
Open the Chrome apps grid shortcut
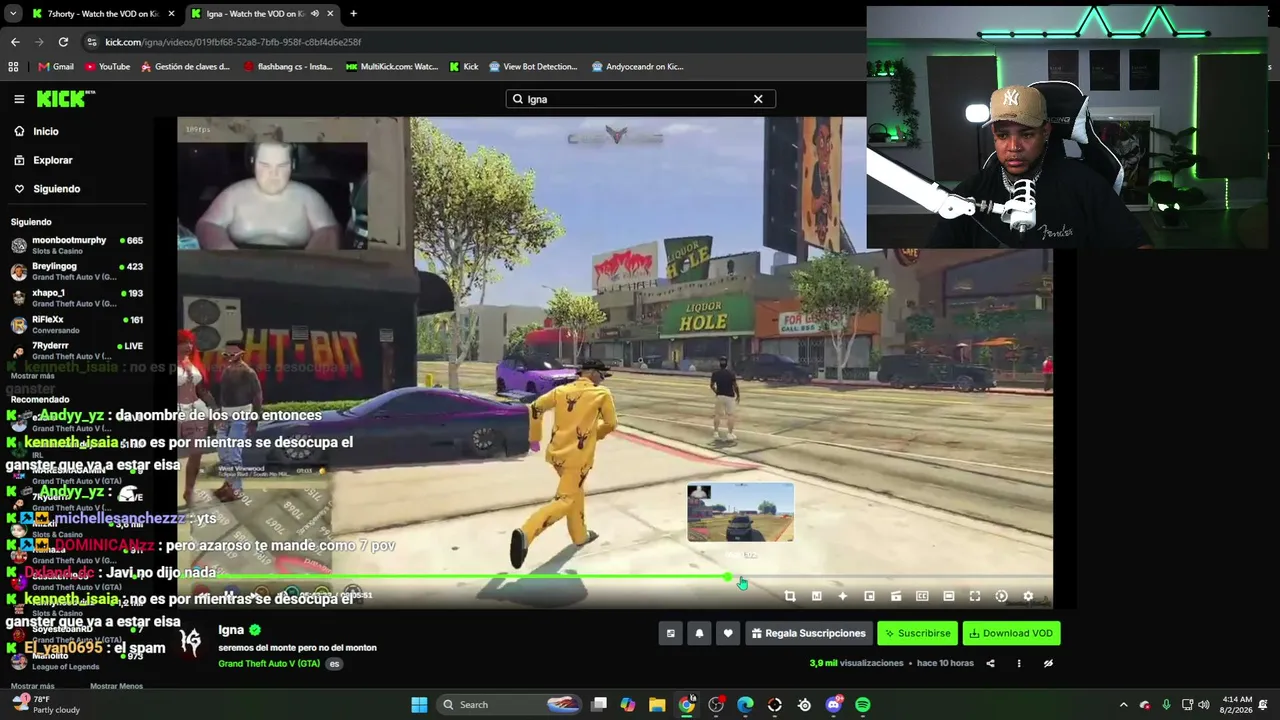pyautogui.click(x=13, y=67)
